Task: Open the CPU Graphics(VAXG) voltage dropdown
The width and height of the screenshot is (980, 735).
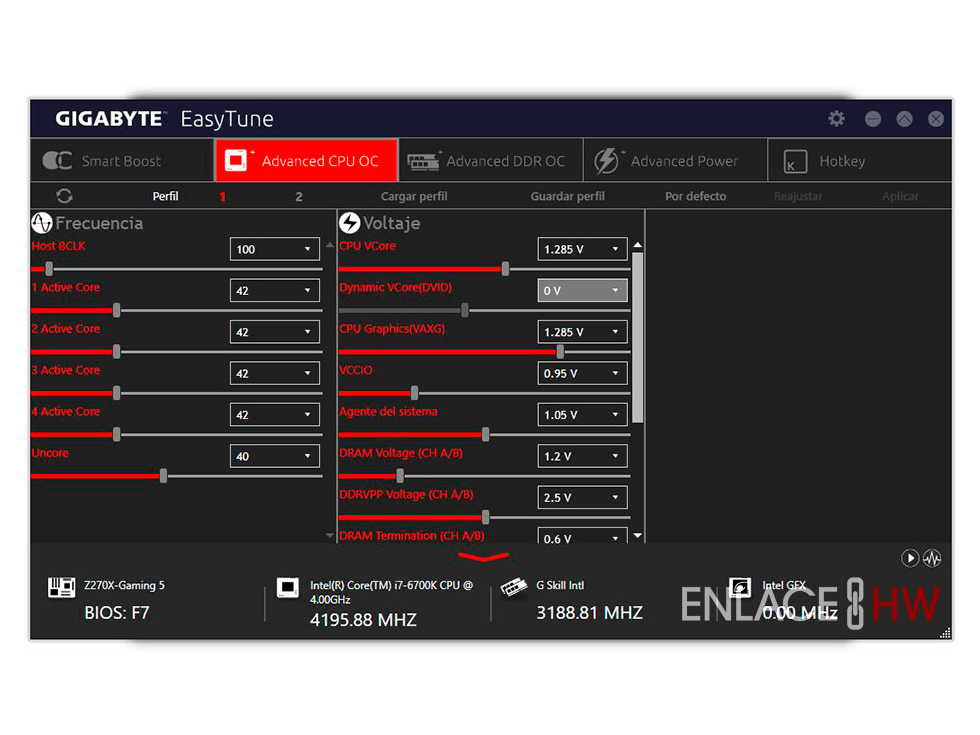Action: tap(582, 331)
